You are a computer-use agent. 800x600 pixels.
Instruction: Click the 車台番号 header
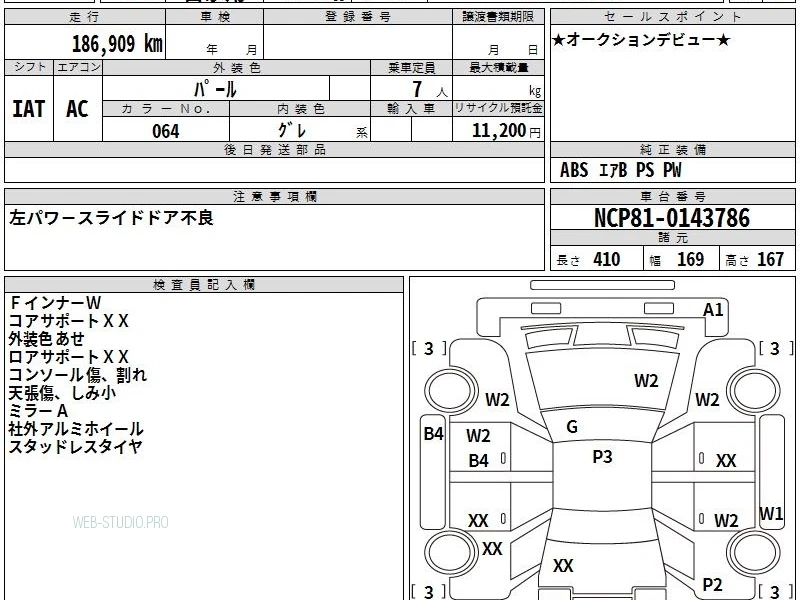(672, 197)
